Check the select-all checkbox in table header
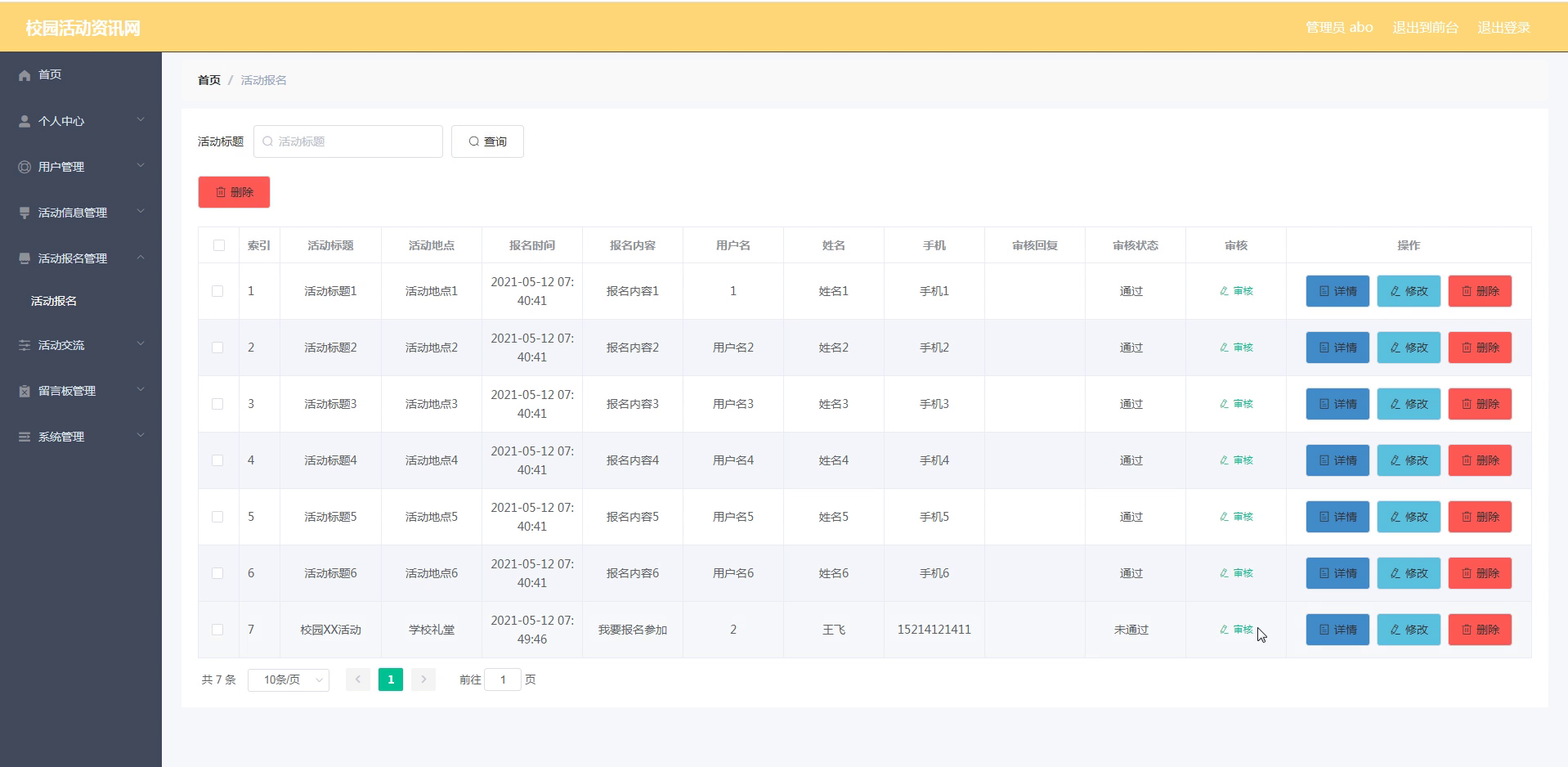This screenshot has height=767, width=1568. pos(218,245)
